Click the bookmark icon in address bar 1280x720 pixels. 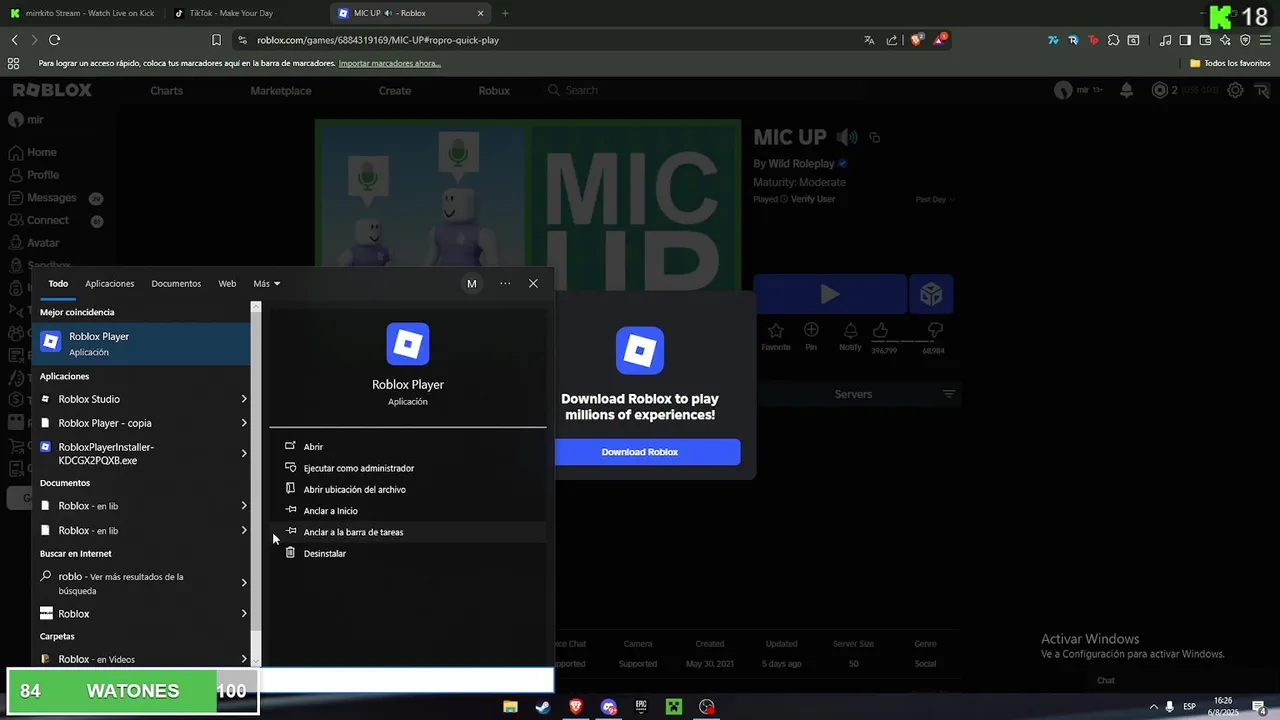click(216, 40)
